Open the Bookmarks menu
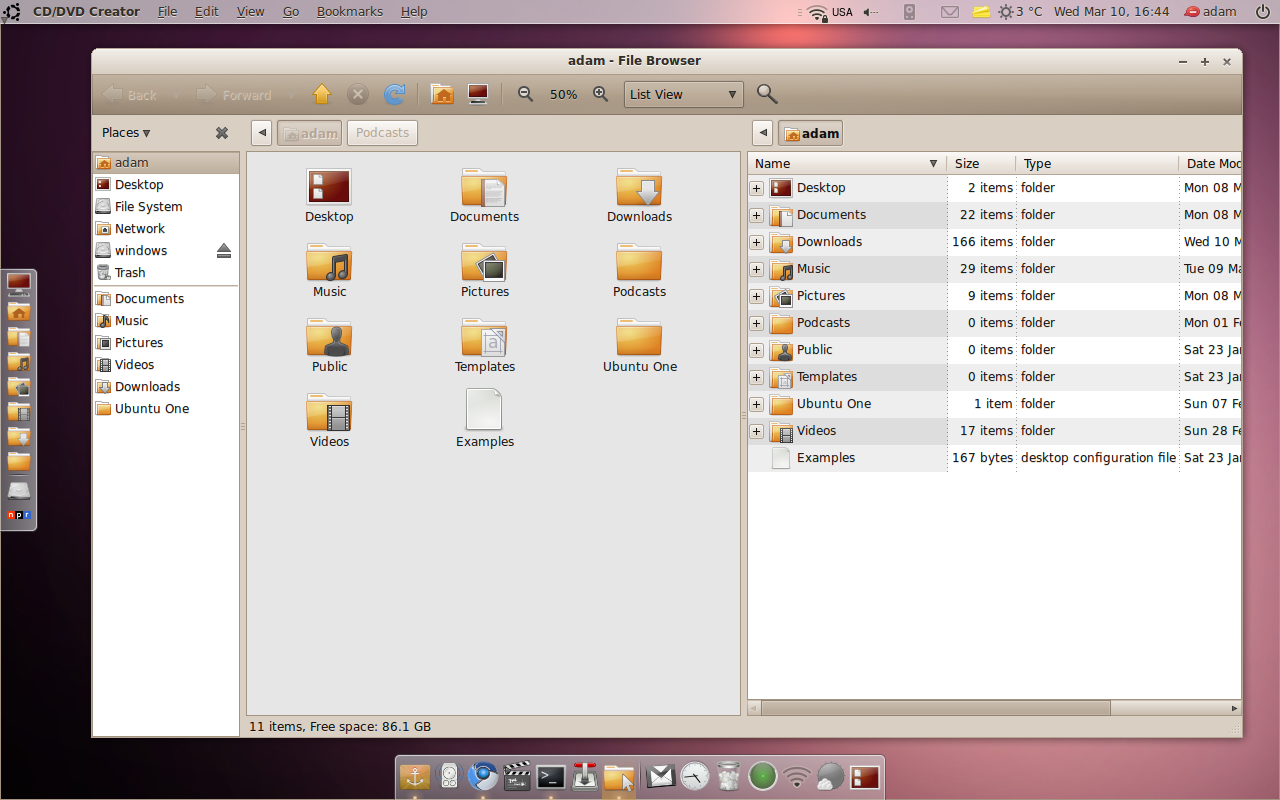 (350, 12)
